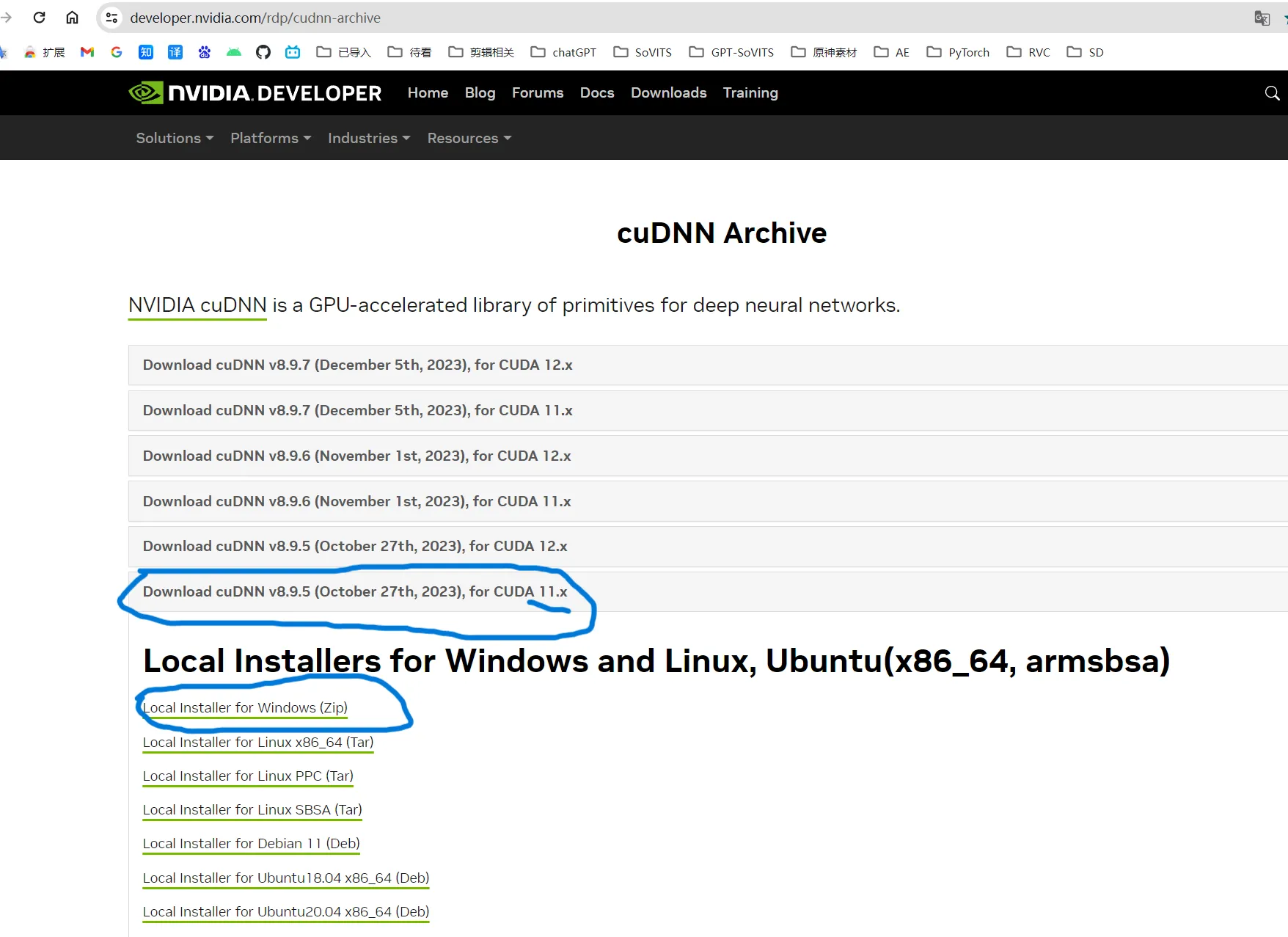Open Blog in the top navigation

(x=480, y=93)
